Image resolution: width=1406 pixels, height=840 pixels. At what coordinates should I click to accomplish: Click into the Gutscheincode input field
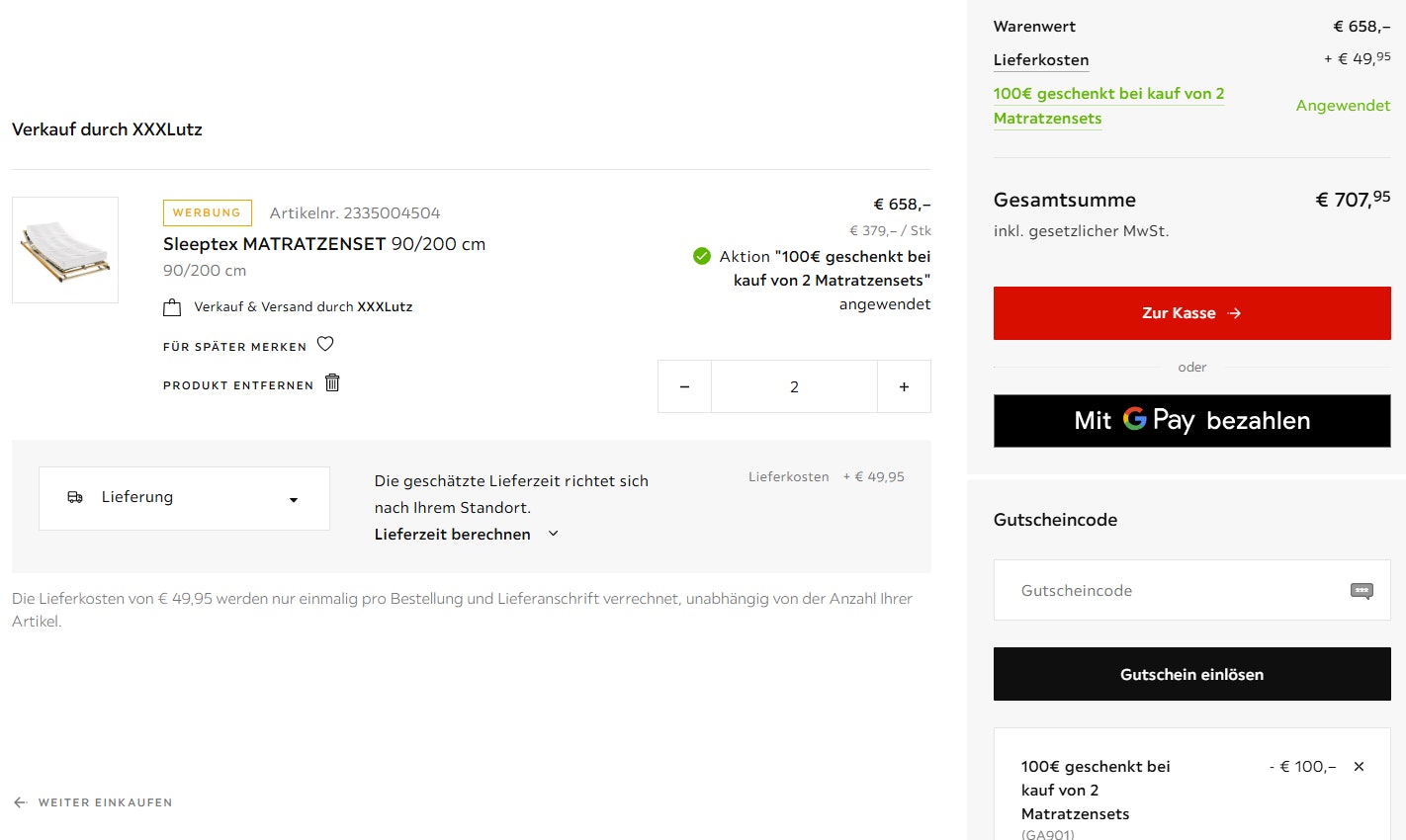[1167, 590]
